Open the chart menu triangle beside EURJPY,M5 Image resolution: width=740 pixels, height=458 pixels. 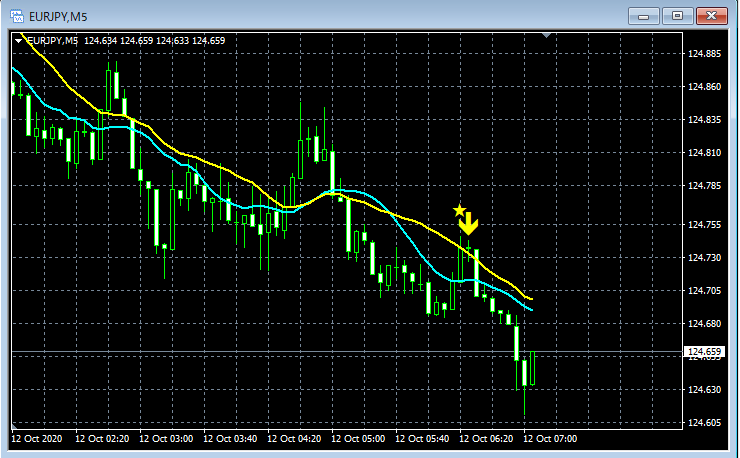[18, 41]
